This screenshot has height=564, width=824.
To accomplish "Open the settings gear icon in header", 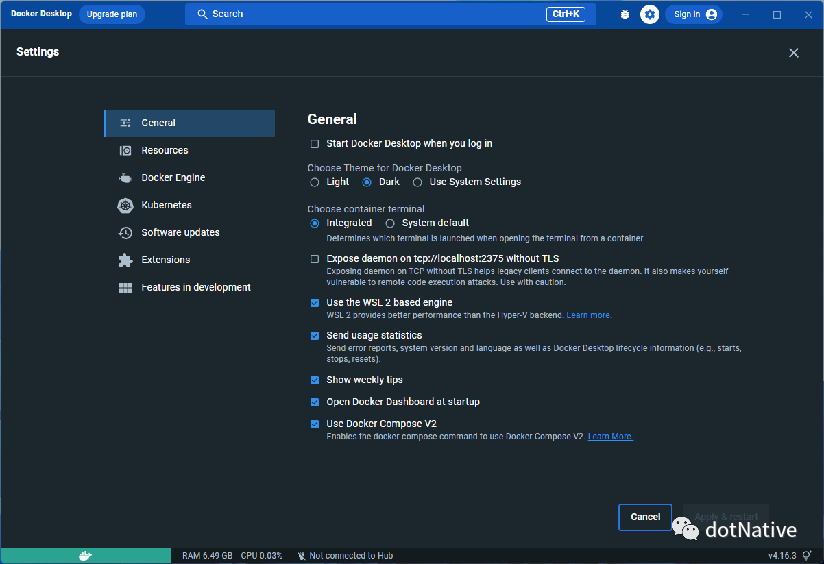I will (650, 14).
